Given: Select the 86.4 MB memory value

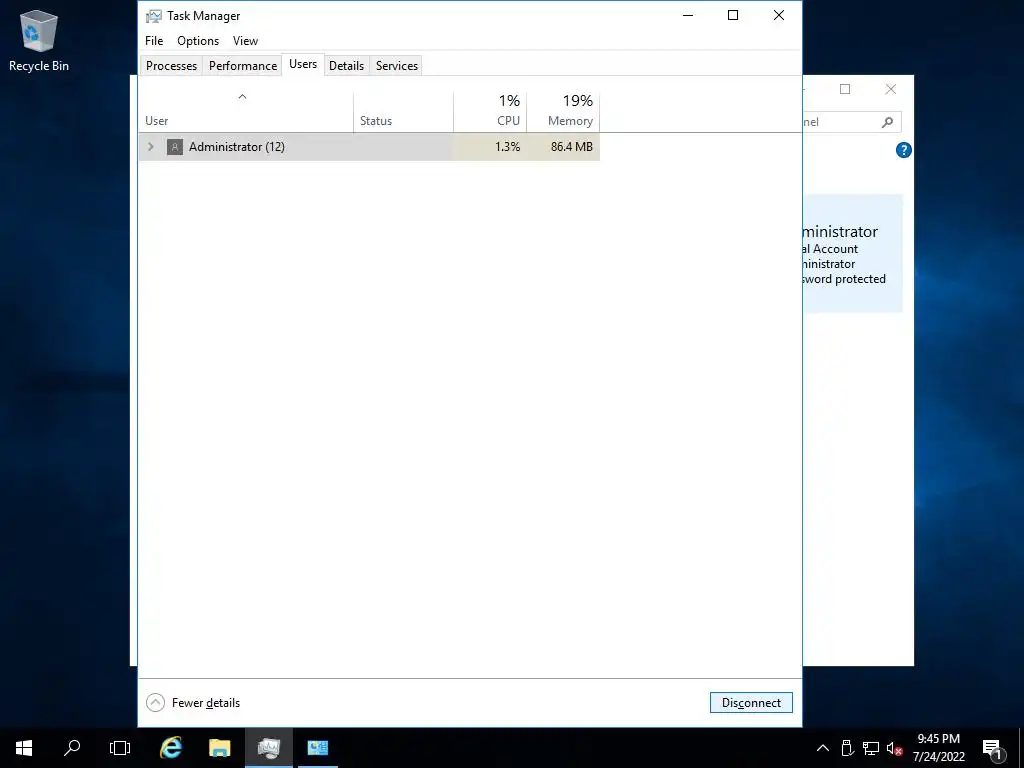Looking at the screenshot, I should [x=571, y=146].
